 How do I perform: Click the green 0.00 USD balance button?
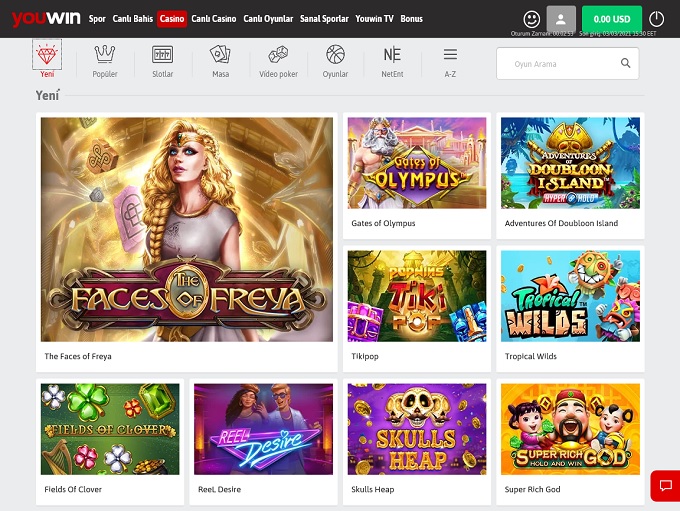(611, 19)
